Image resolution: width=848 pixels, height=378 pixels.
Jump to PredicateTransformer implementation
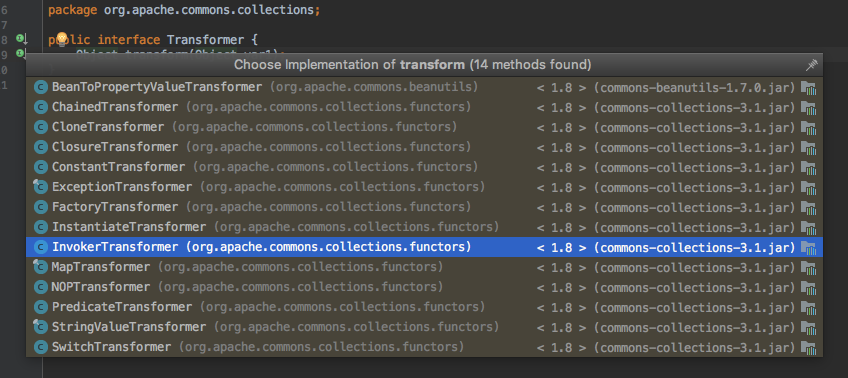point(425,307)
